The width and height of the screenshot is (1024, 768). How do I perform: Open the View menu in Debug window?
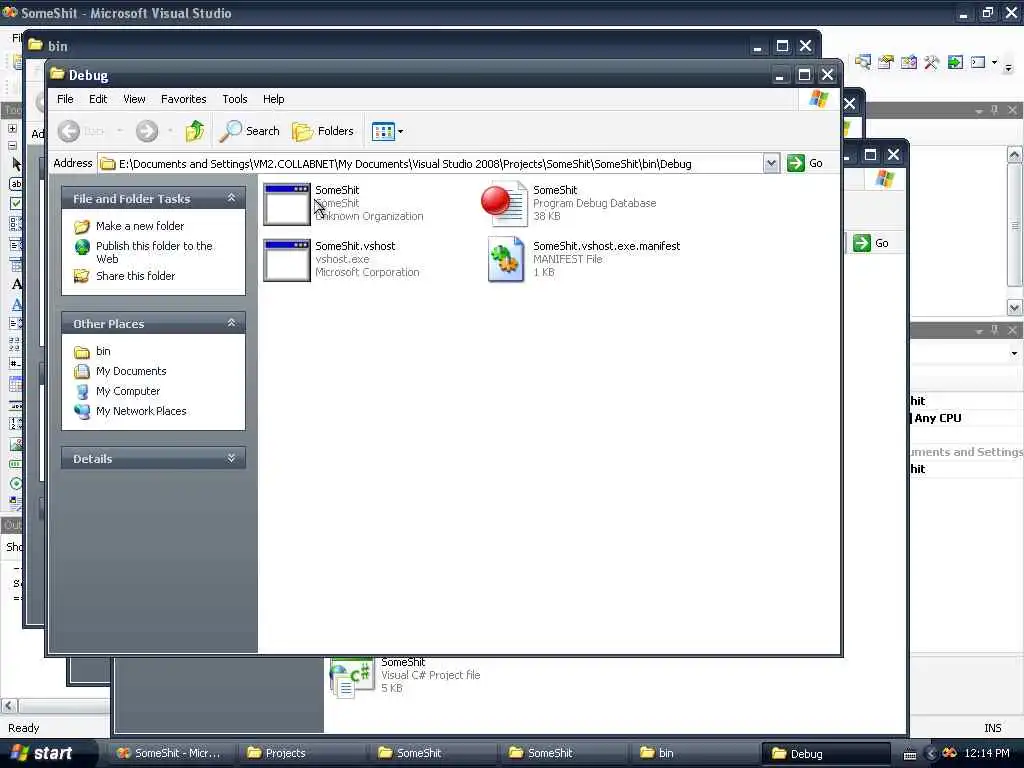135,99
